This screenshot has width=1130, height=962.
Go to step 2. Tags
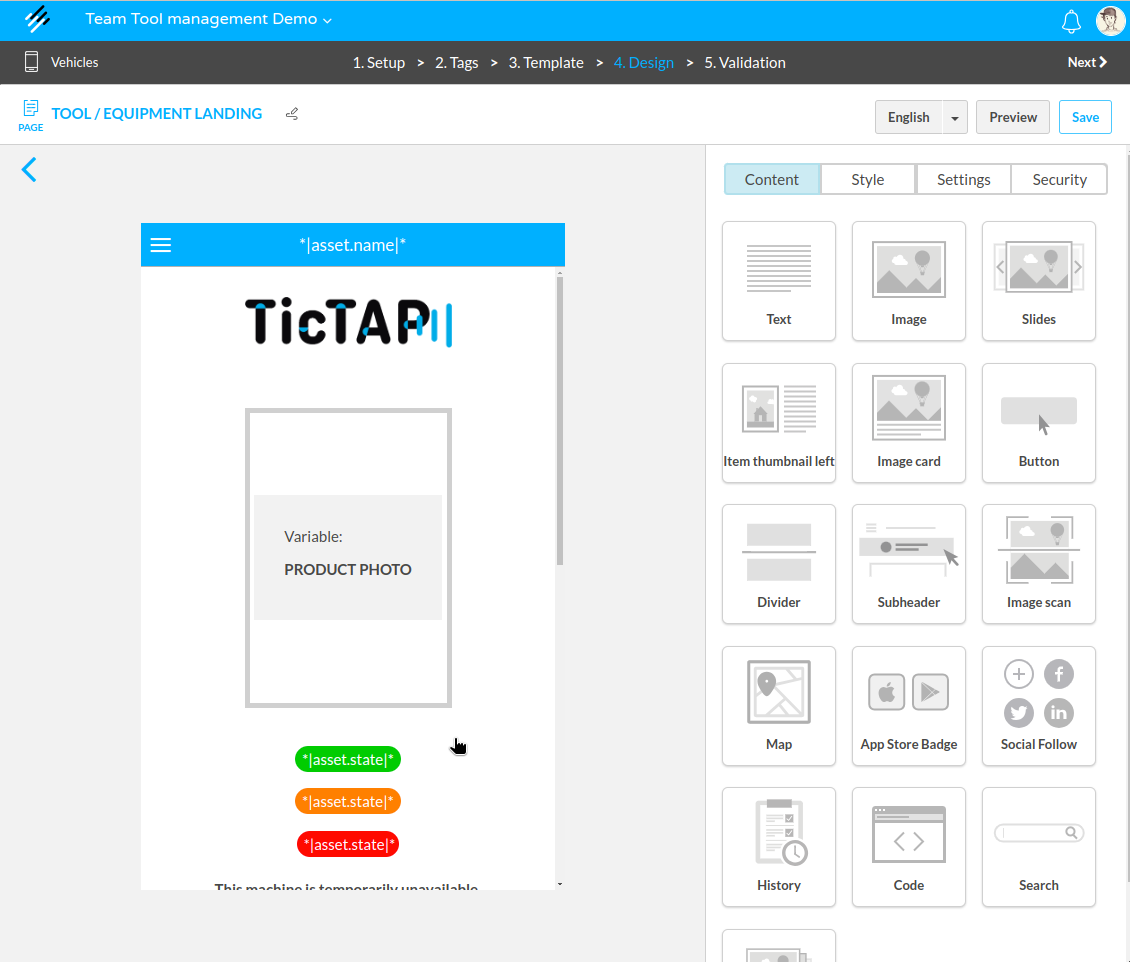tap(456, 63)
